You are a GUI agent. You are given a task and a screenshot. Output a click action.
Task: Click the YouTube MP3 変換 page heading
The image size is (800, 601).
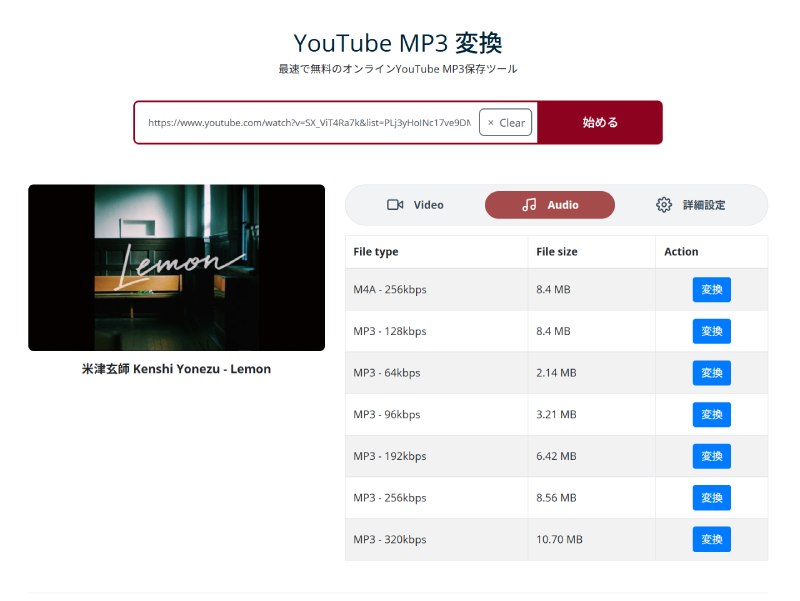click(398, 43)
